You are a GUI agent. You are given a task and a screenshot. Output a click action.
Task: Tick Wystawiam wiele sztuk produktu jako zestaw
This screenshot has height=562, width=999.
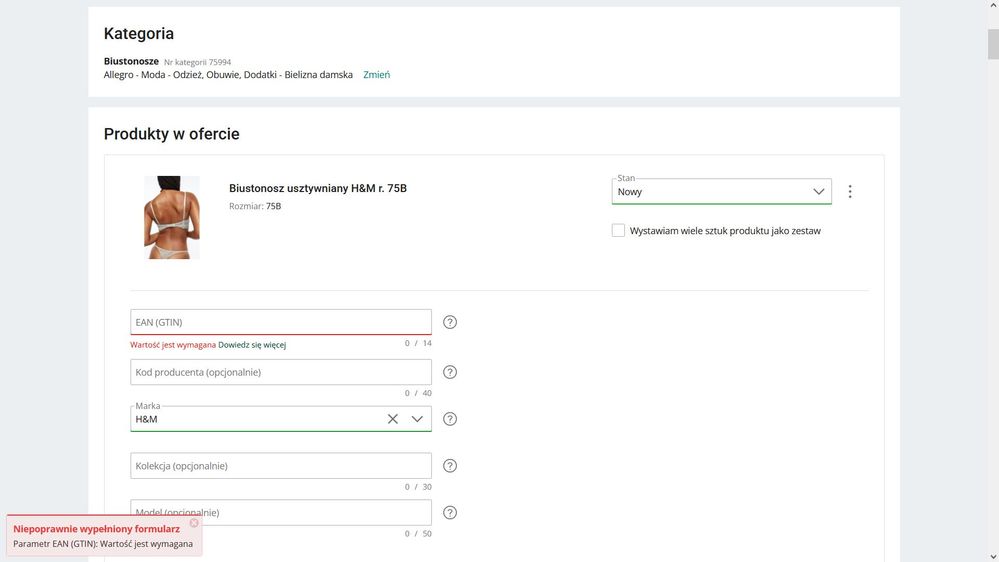click(618, 231)
